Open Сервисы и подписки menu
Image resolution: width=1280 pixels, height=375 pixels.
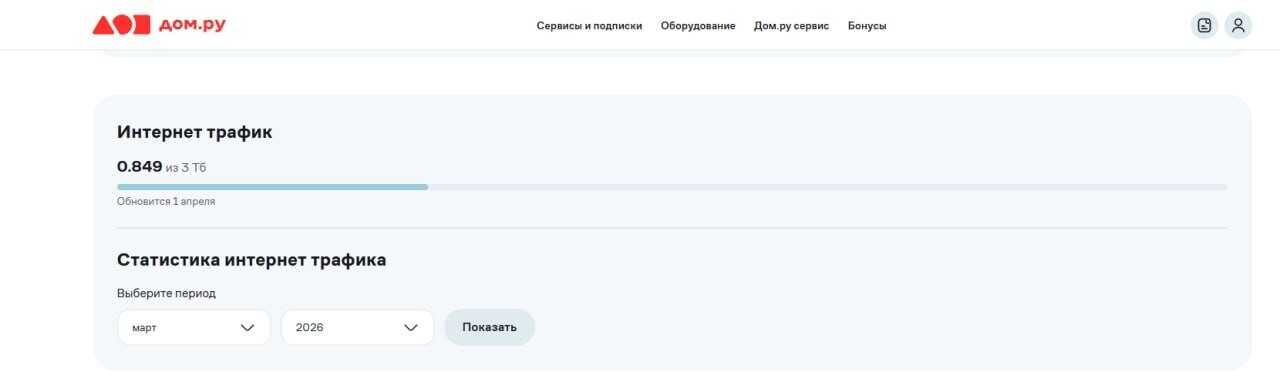click(589, 26)
